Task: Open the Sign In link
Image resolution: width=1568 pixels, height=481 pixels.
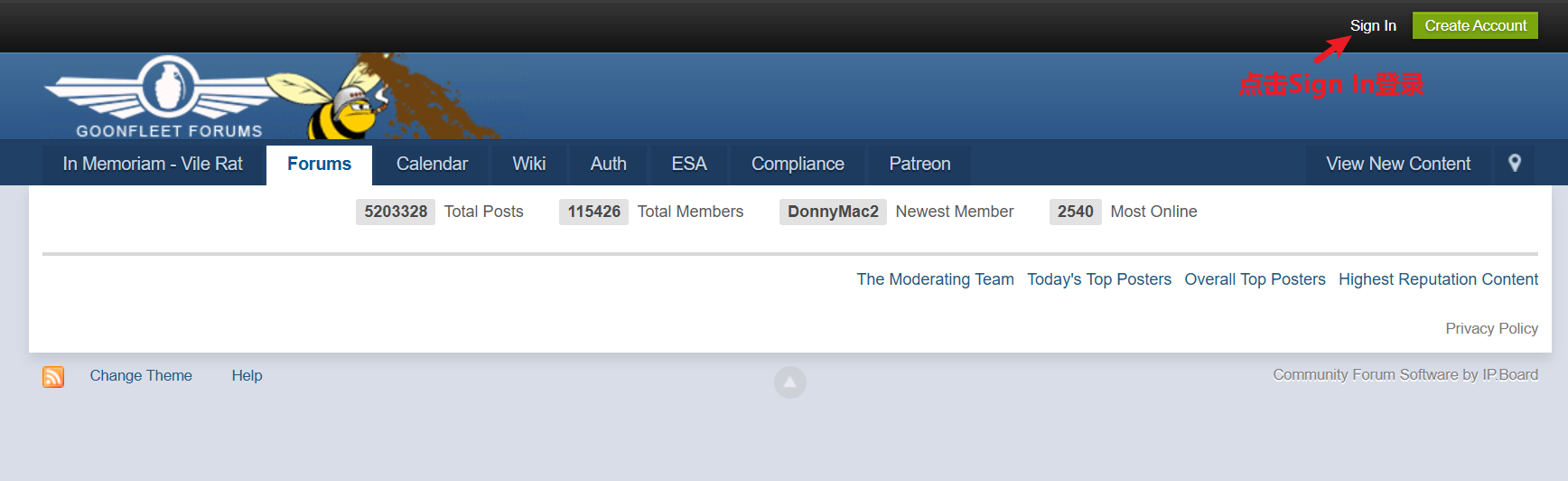Action: click(1372, 25)
